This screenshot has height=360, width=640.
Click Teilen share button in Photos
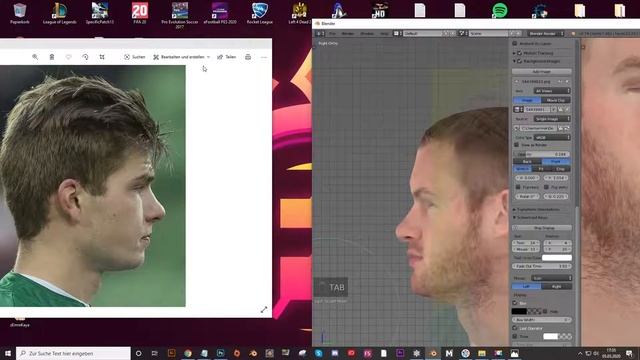(227, 57)
